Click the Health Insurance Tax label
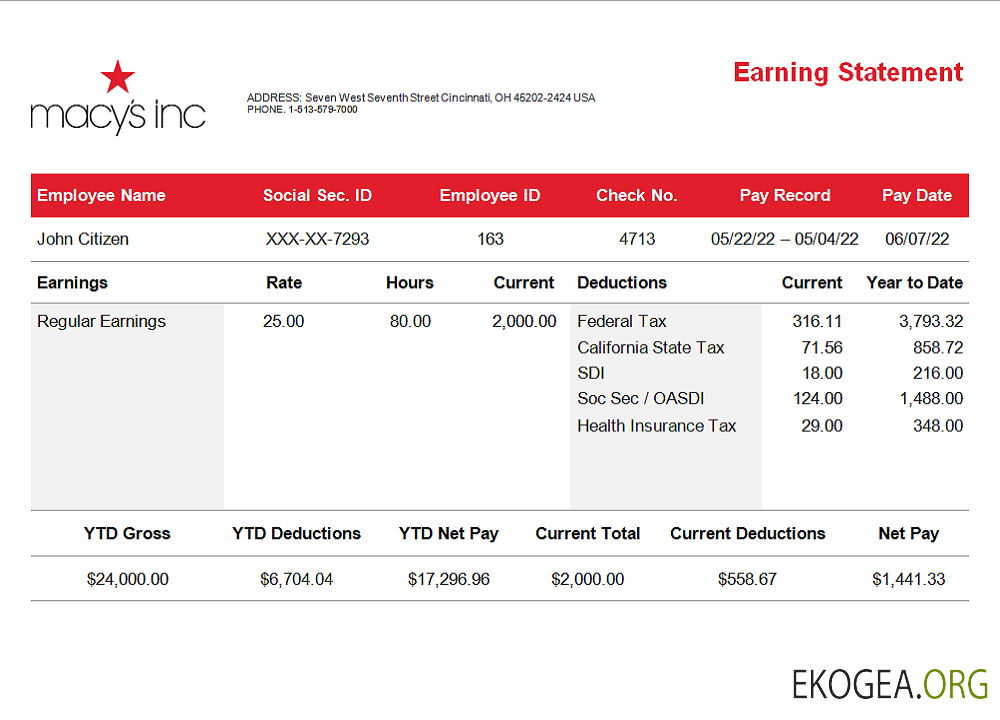Screen dimensions: 1000x720 pyautogui.click(x=656, y=426)
